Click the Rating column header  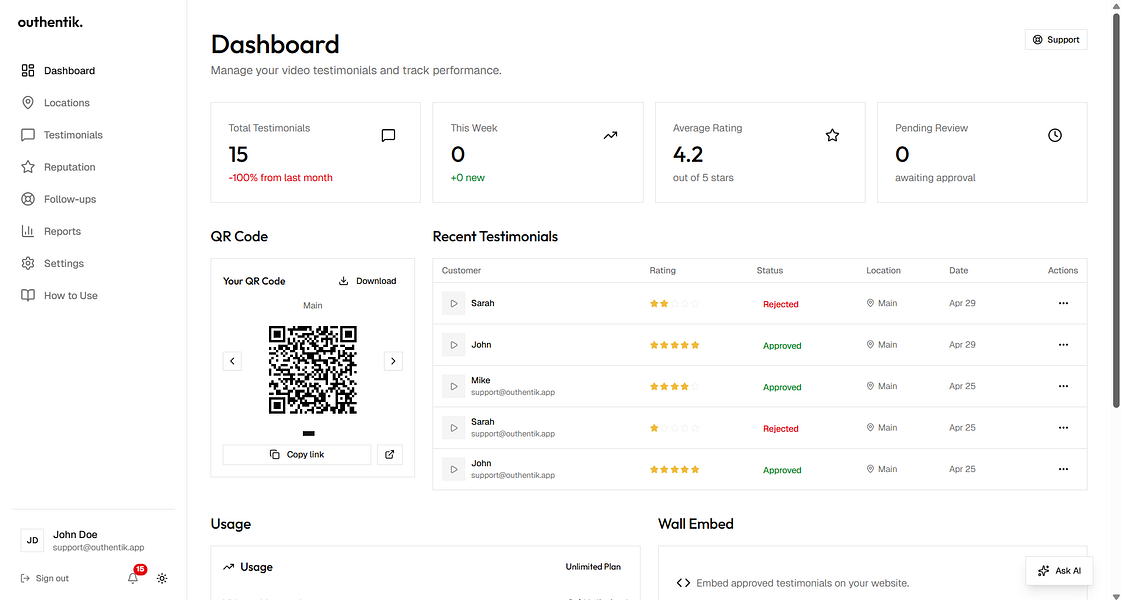[x=662, y=270]
